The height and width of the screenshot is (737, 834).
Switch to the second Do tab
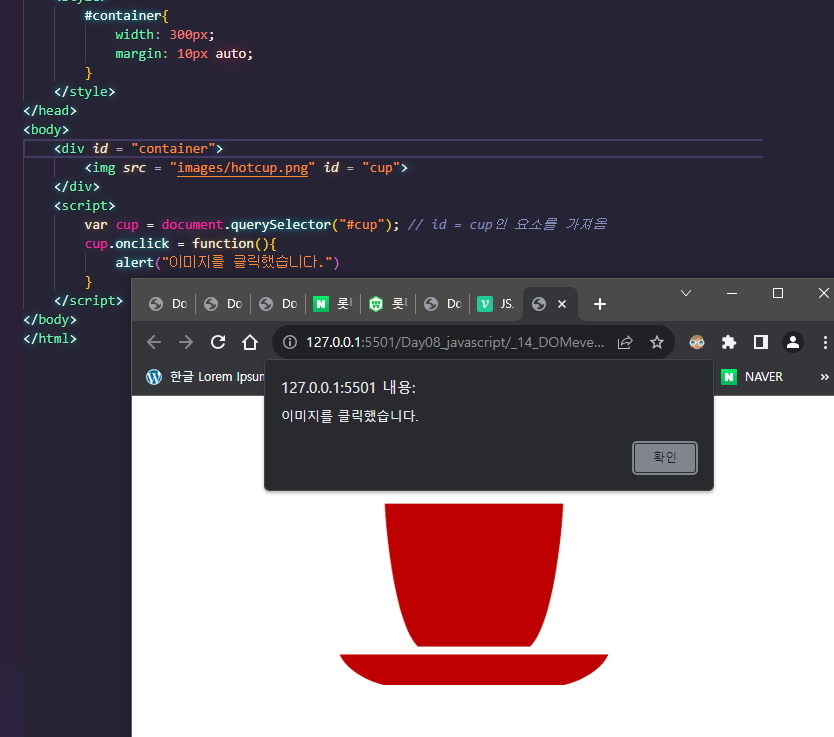coord(223,304)
